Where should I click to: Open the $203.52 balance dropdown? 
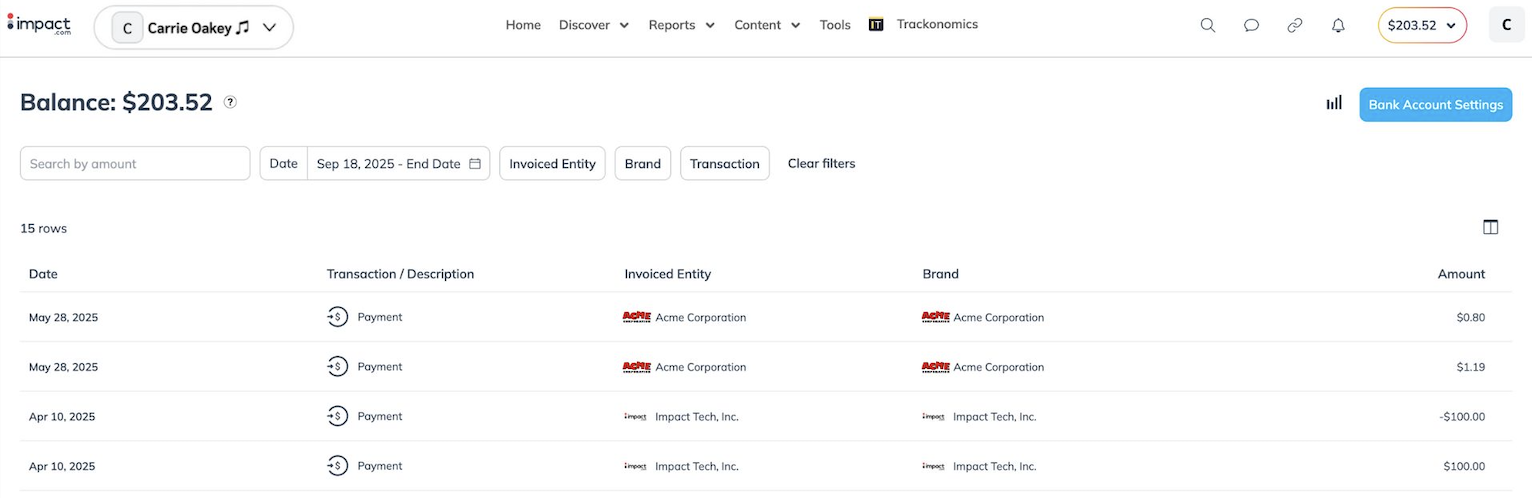click(1421, 26)
